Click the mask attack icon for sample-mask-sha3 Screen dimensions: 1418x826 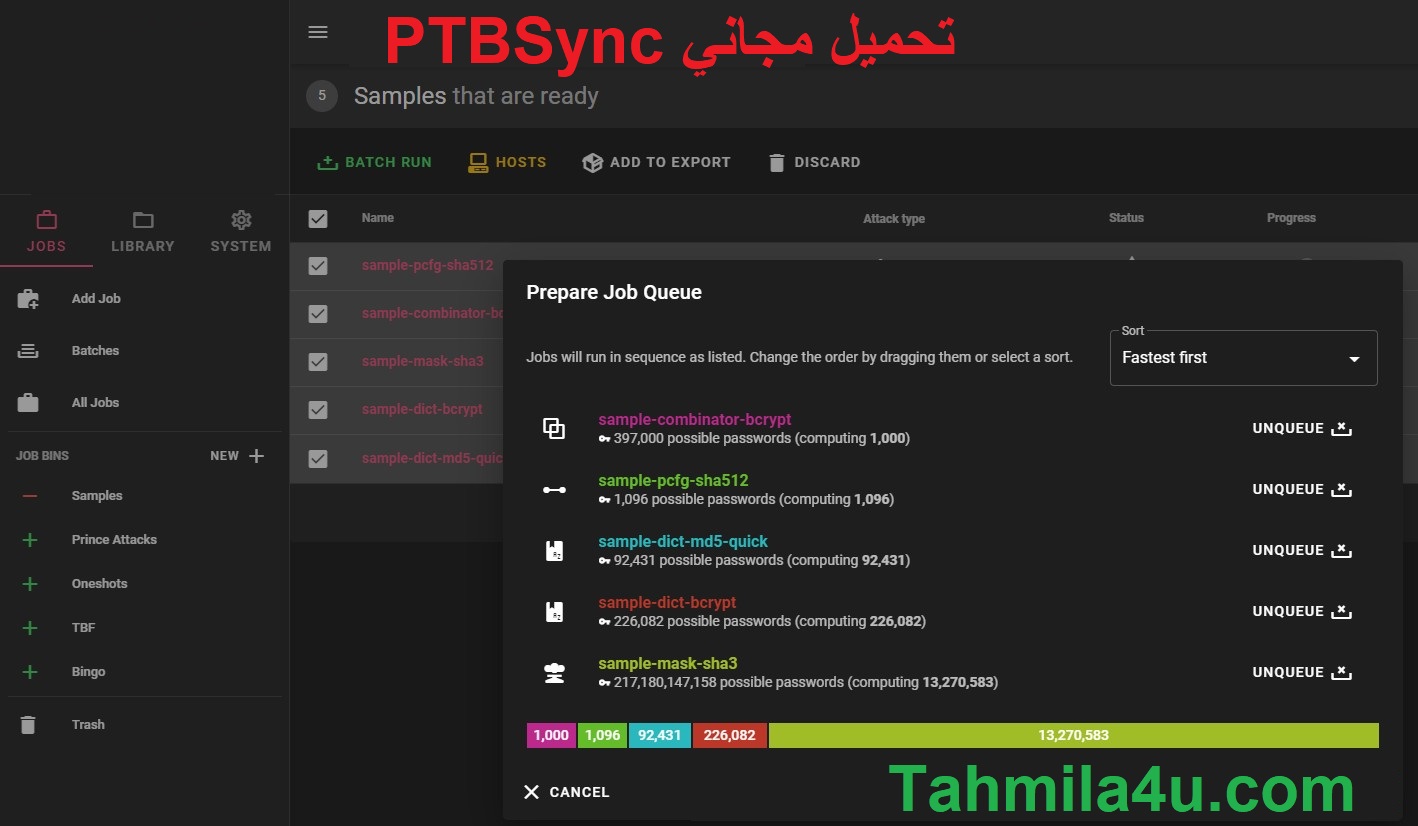(x=554, y=672)
